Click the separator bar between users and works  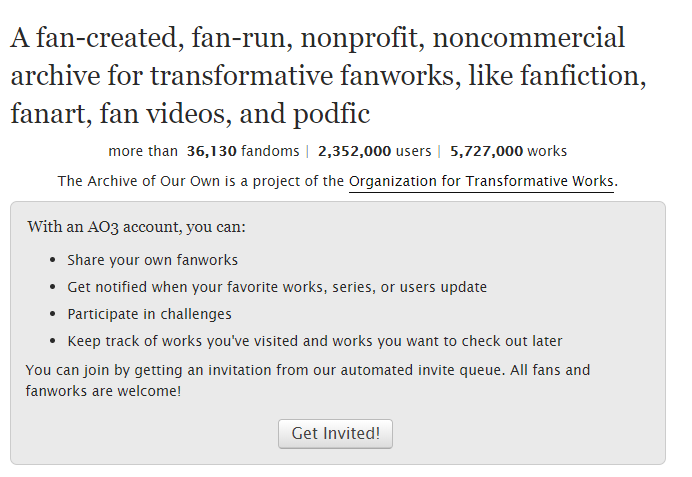(440, 151)
